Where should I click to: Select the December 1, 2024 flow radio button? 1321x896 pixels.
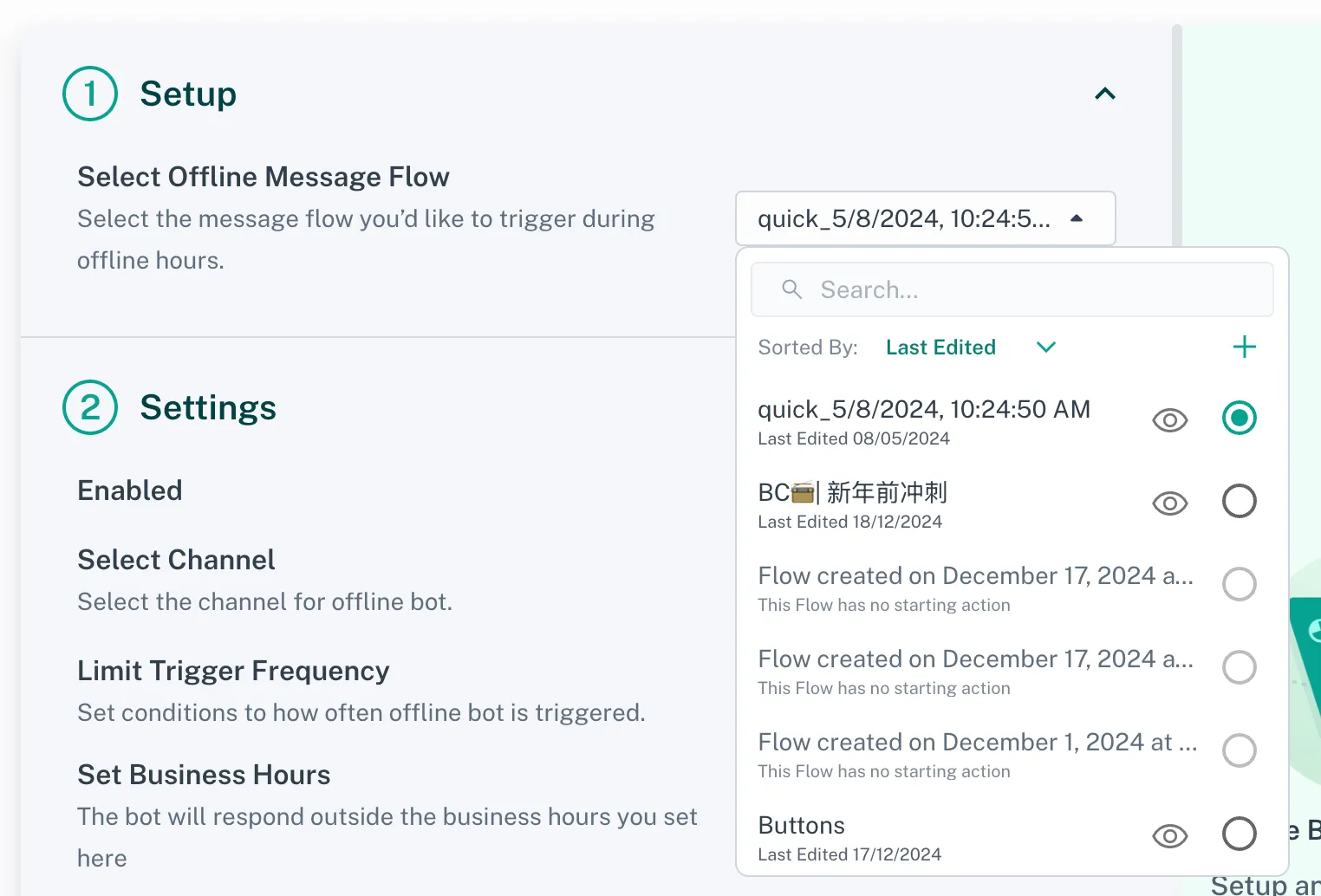1239,750
